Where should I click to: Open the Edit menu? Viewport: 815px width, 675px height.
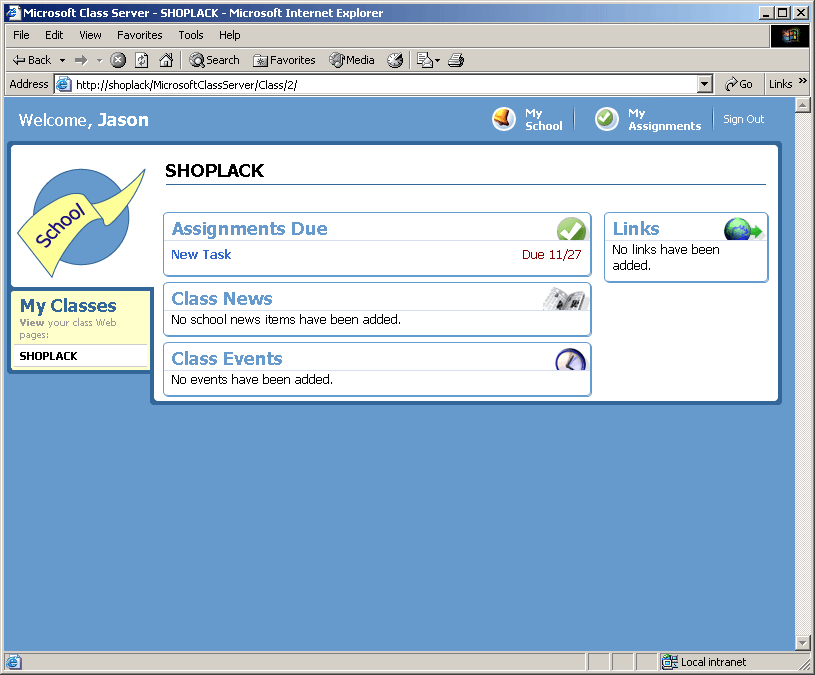pos(54,35)
